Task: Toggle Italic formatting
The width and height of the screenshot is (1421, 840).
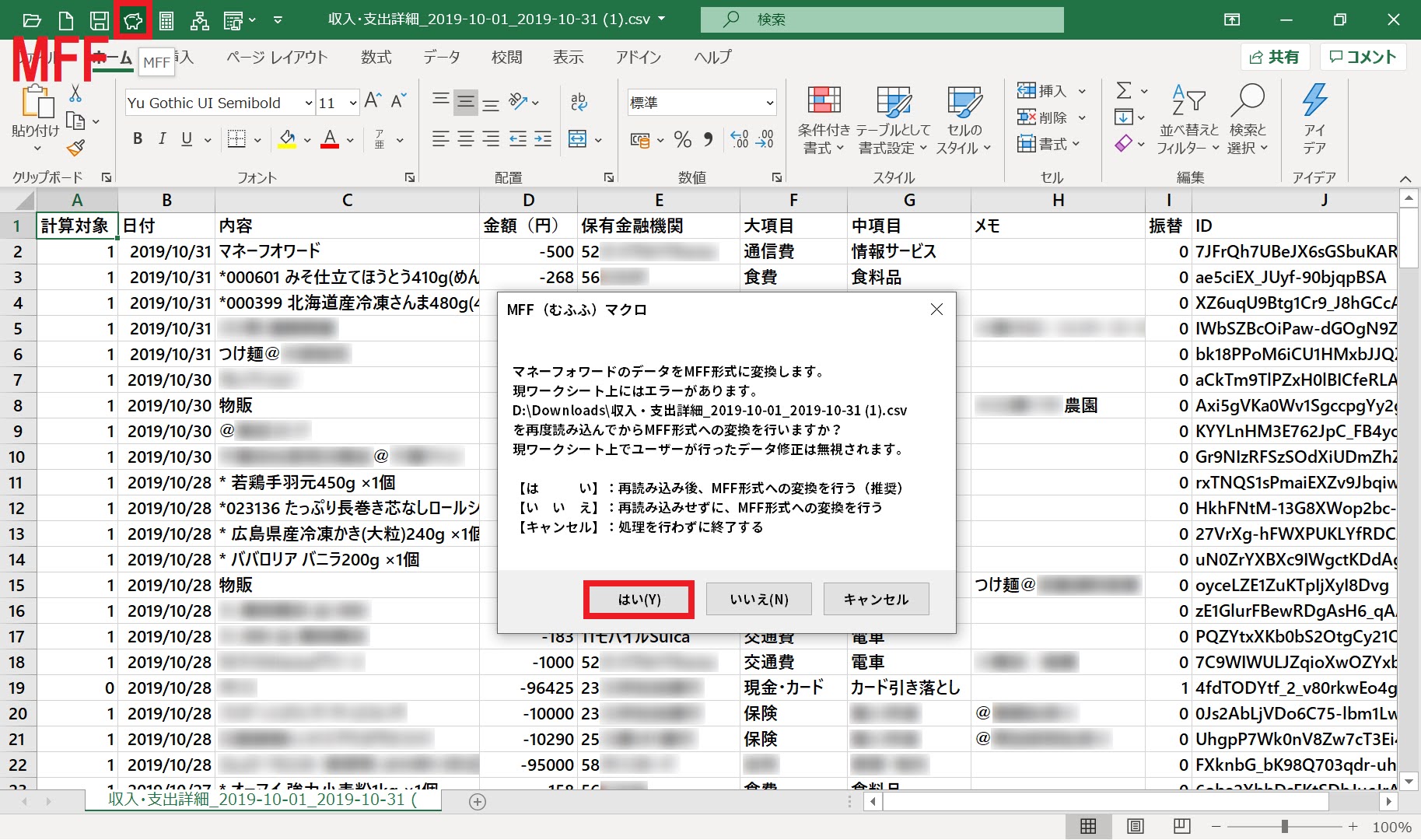Action: 162,139
